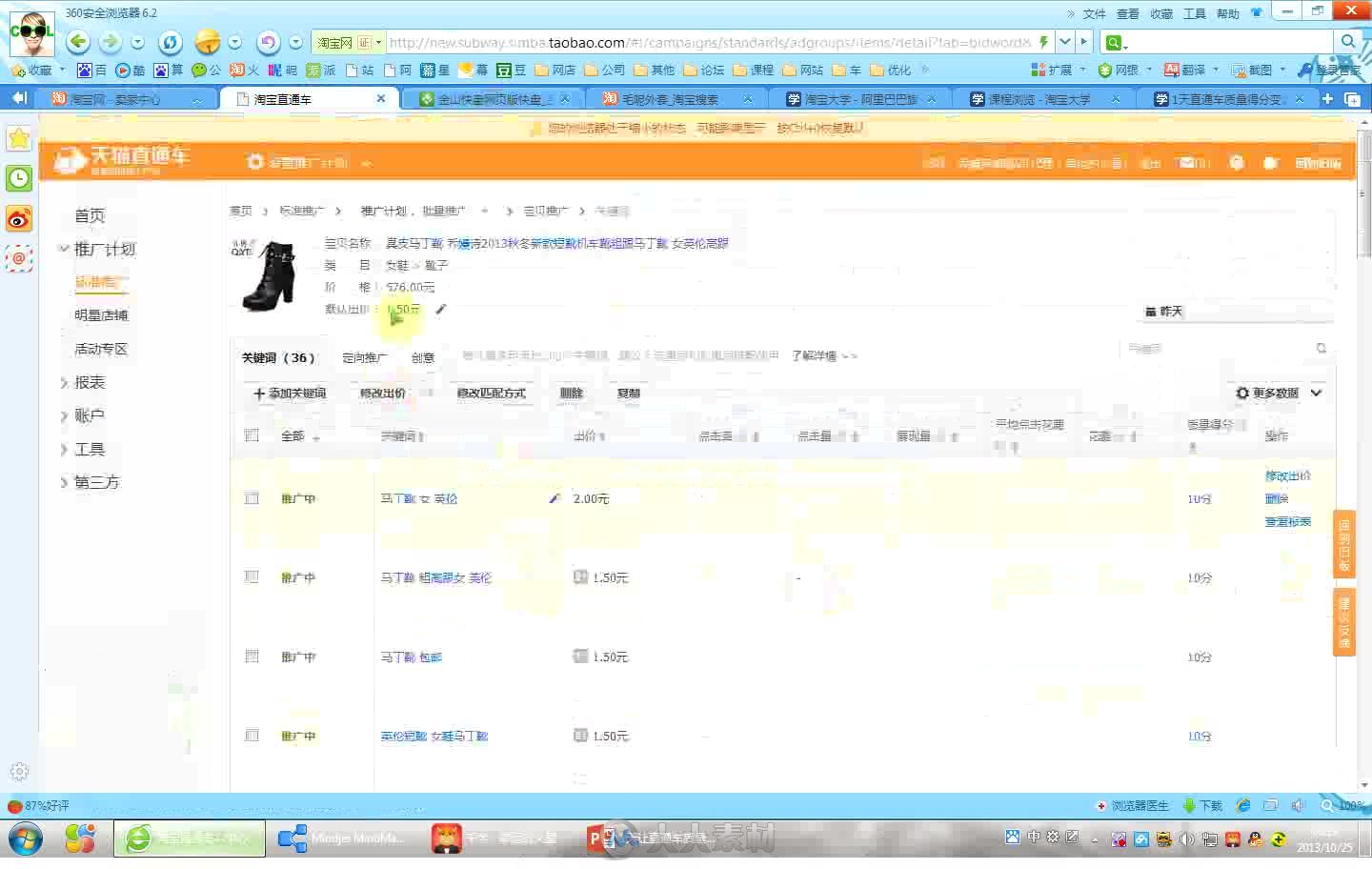Click the keyword search magnifier icon in the table area
The height and width of the screenshot is (869, 1372).
pos(1322,349)
